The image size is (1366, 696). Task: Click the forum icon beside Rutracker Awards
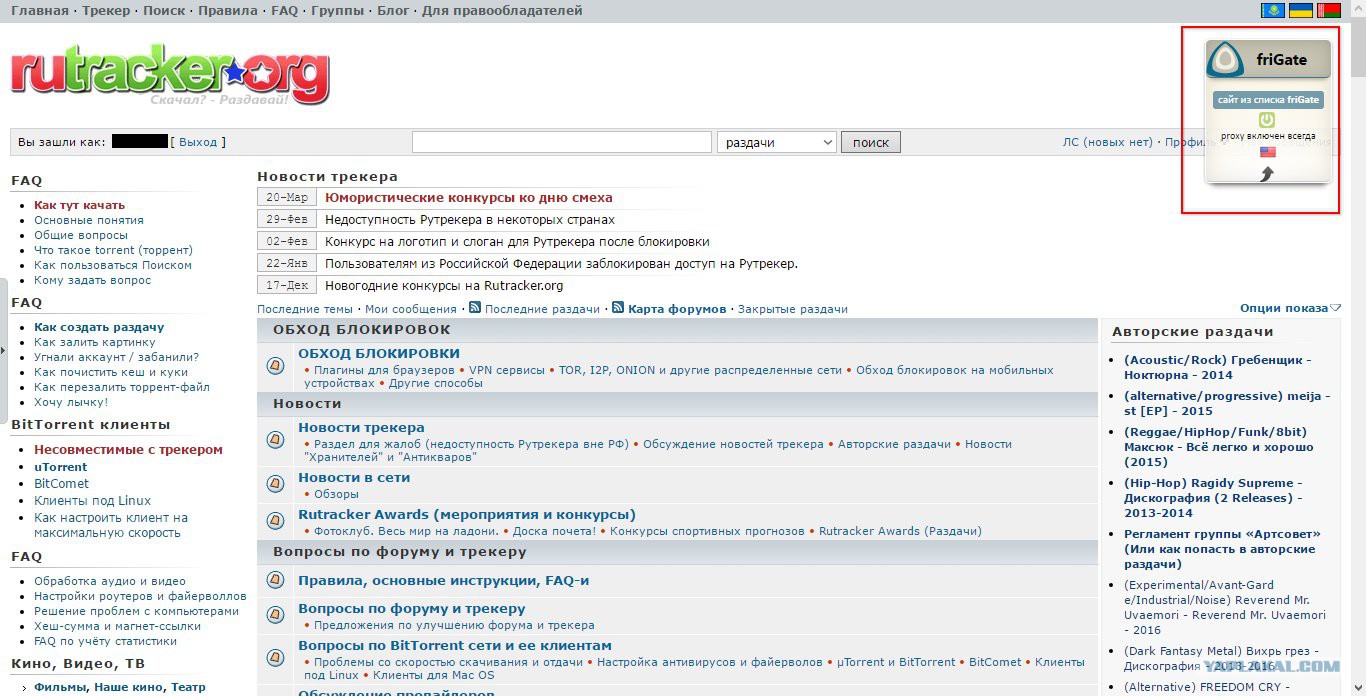(x=276, y=521)
